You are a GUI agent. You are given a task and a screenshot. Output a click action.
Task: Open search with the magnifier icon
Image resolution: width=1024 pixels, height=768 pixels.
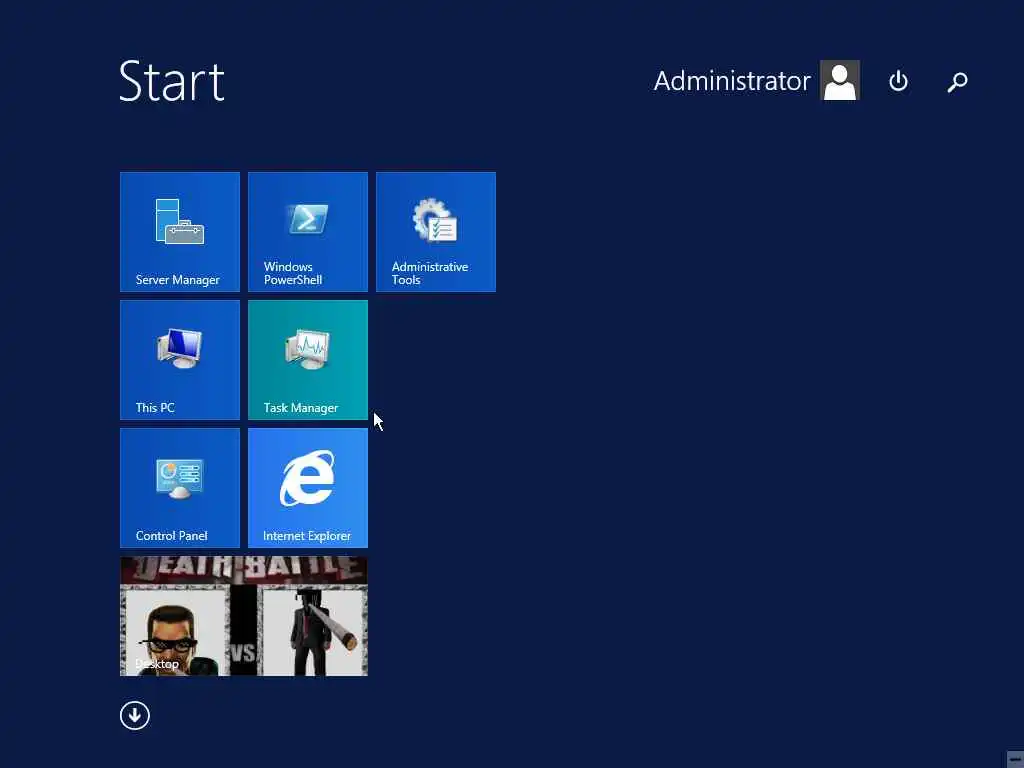[957, 82]
